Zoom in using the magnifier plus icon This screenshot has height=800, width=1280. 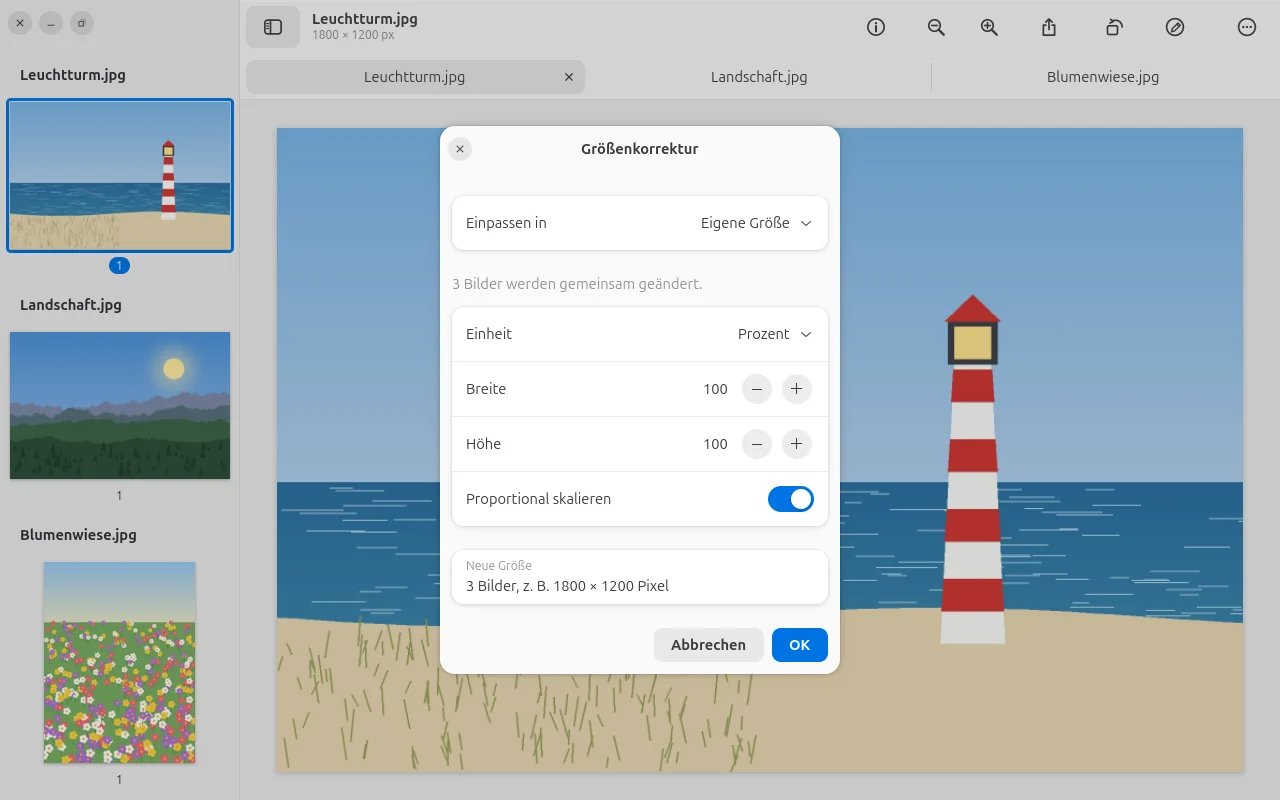(989, 27)
